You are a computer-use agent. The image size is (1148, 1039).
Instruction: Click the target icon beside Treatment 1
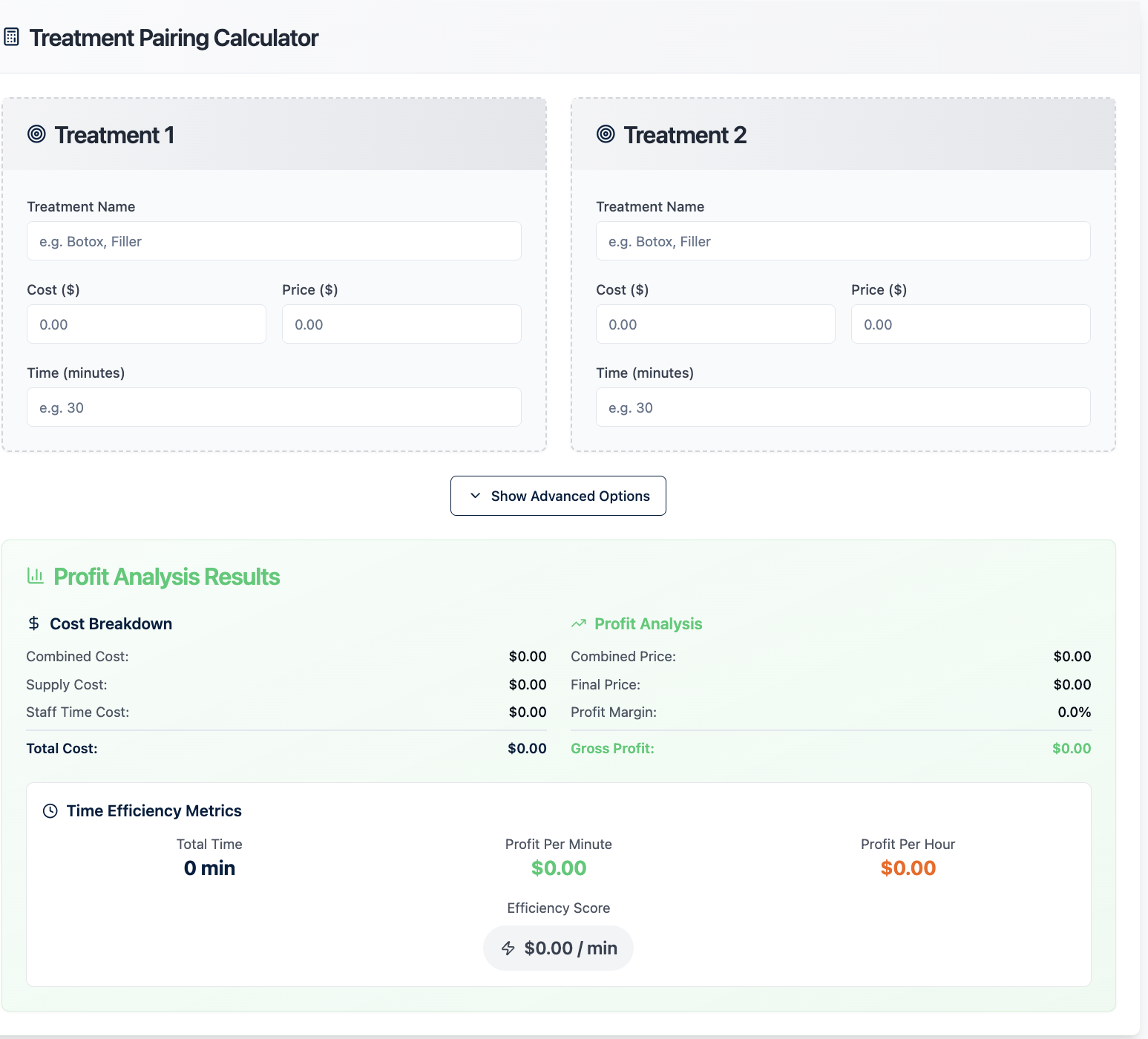click(x=36, y=134)
